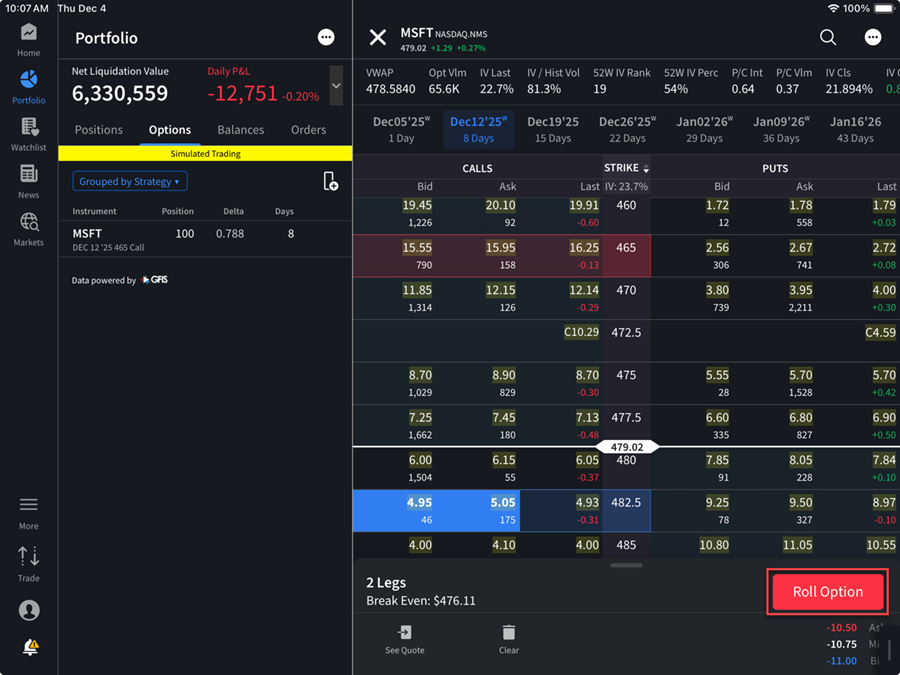
Task: Switch to the Balances tab
Action: [x=241, y=130]
